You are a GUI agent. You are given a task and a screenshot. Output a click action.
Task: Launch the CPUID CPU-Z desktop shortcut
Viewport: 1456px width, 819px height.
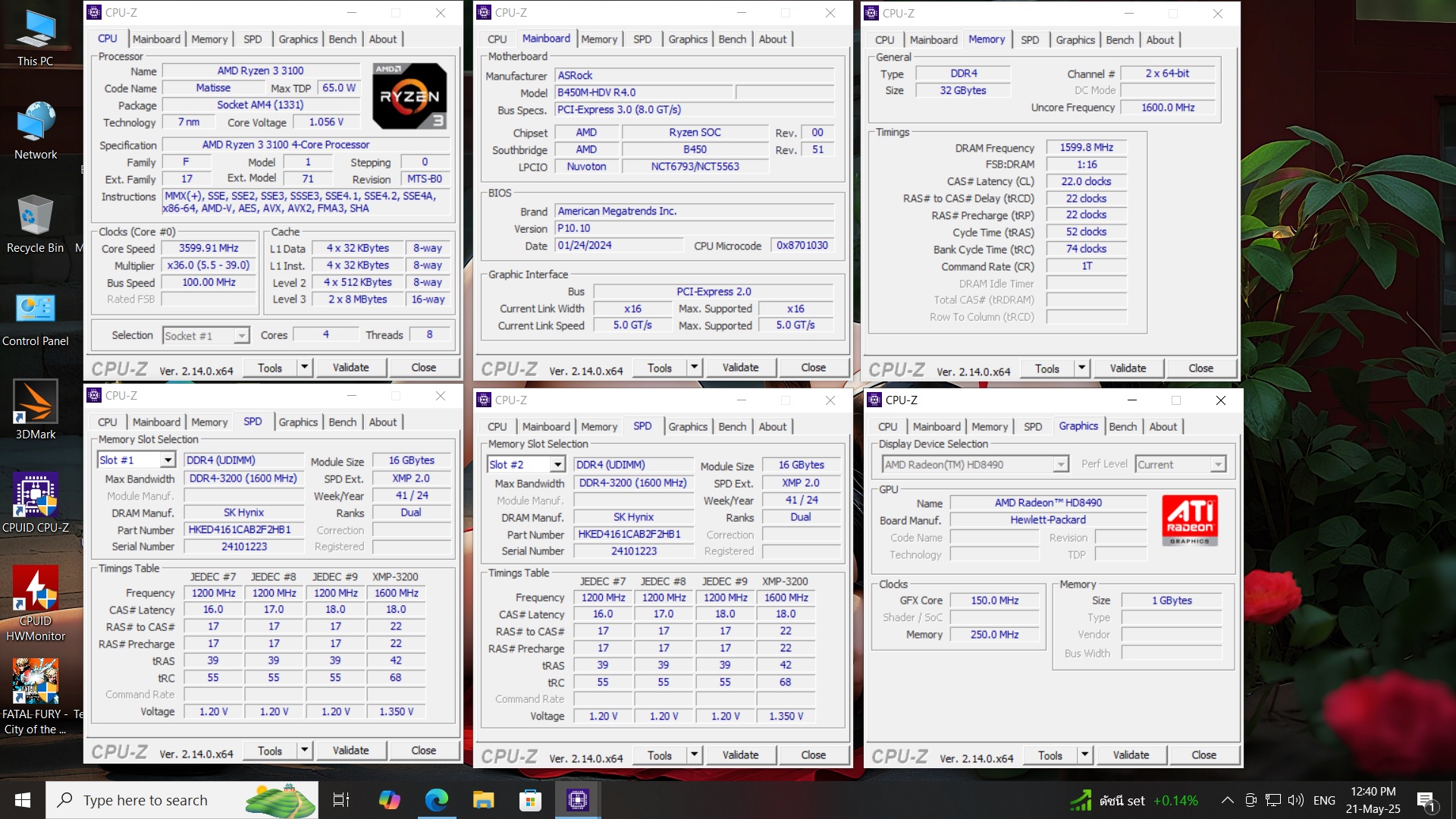pyautogui.click(x=35, y=504)
